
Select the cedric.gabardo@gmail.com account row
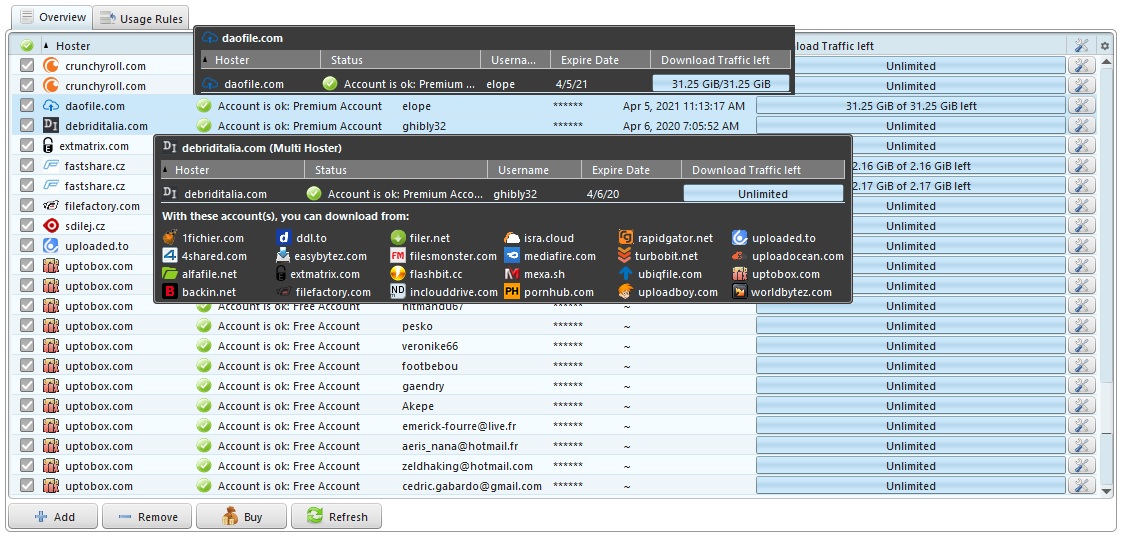pyautogui.click(x=552, y=486)
